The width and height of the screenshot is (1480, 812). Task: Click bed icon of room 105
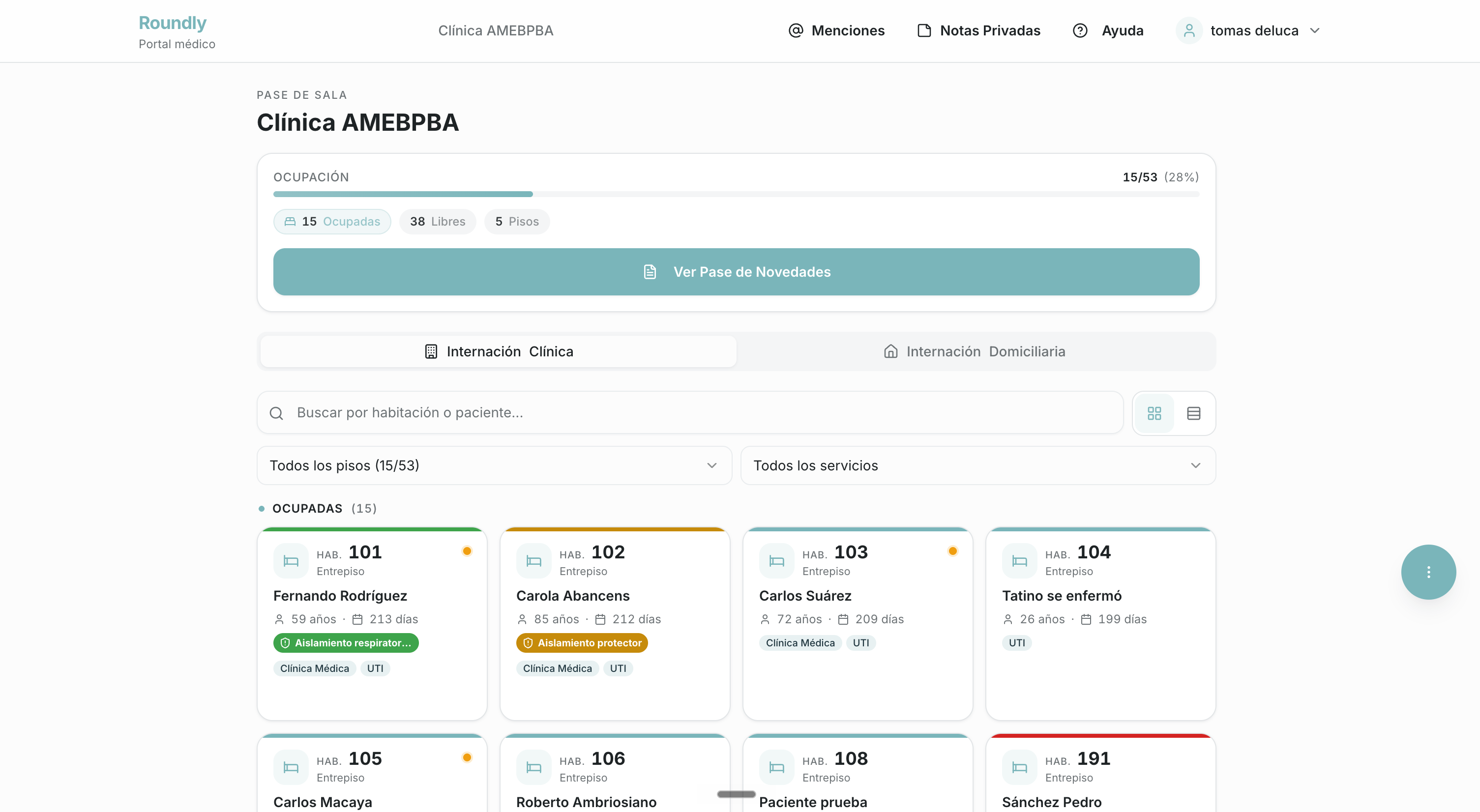pos(291,767)
